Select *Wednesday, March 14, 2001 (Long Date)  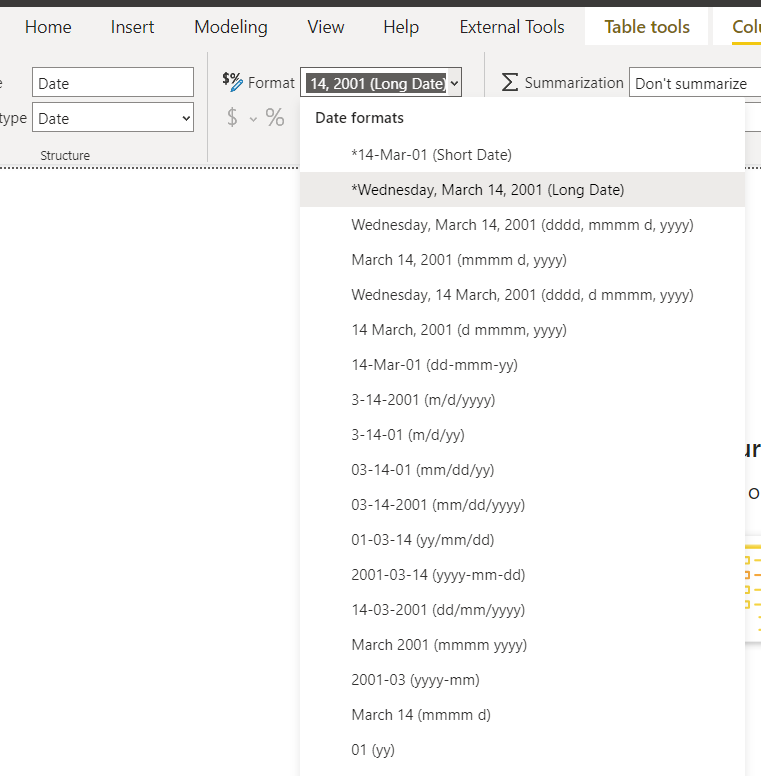point(523,190)
